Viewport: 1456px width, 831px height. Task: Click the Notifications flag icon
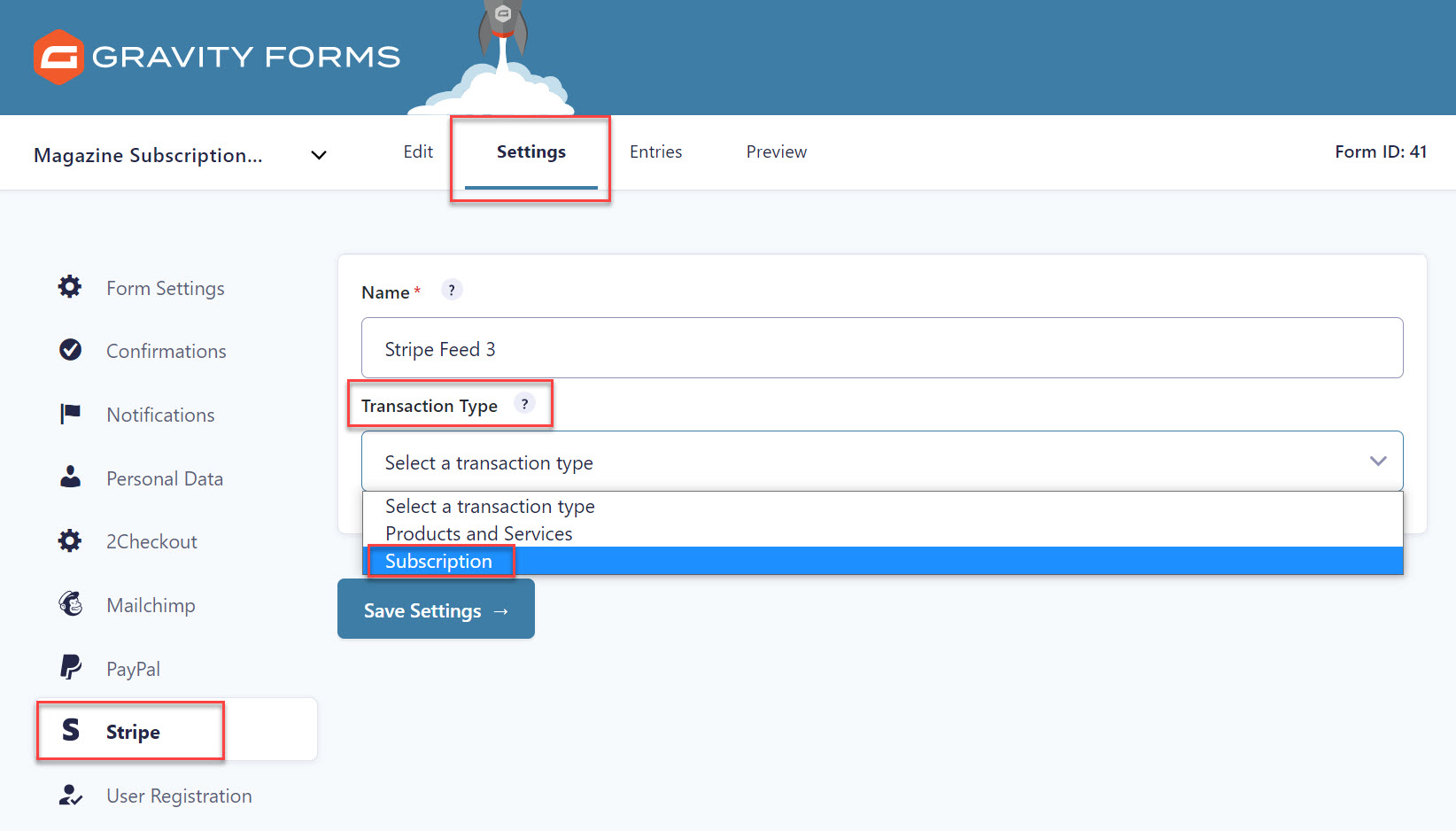(70, 414)
